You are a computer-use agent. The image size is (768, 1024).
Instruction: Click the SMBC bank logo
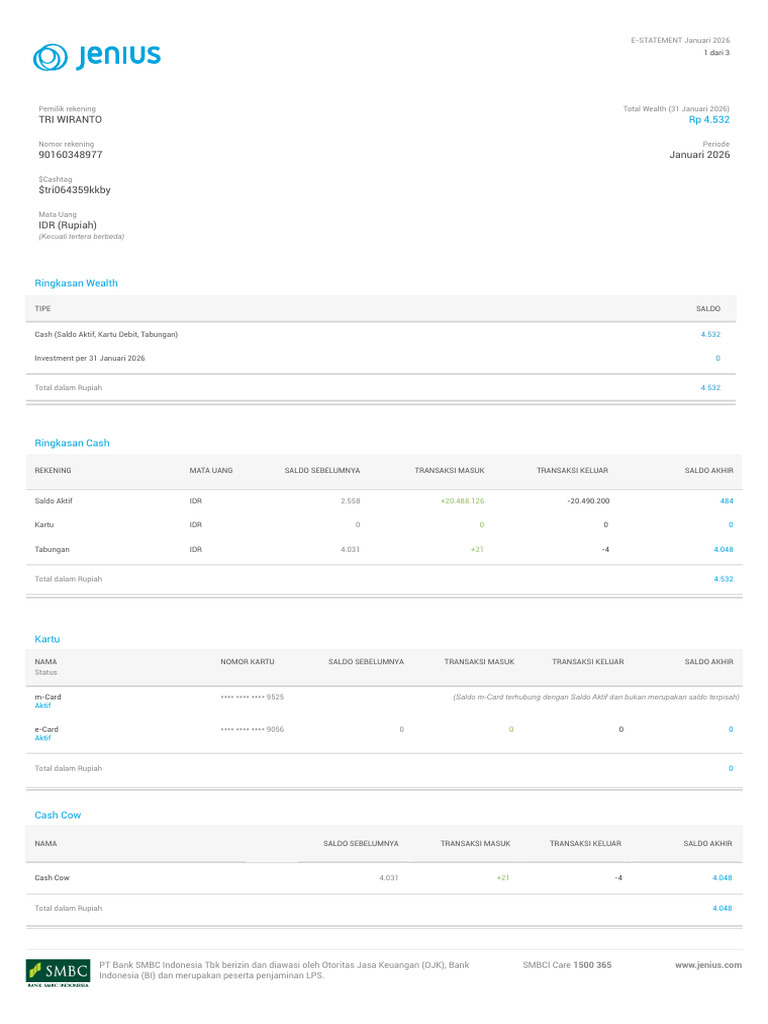pos(58,973)
